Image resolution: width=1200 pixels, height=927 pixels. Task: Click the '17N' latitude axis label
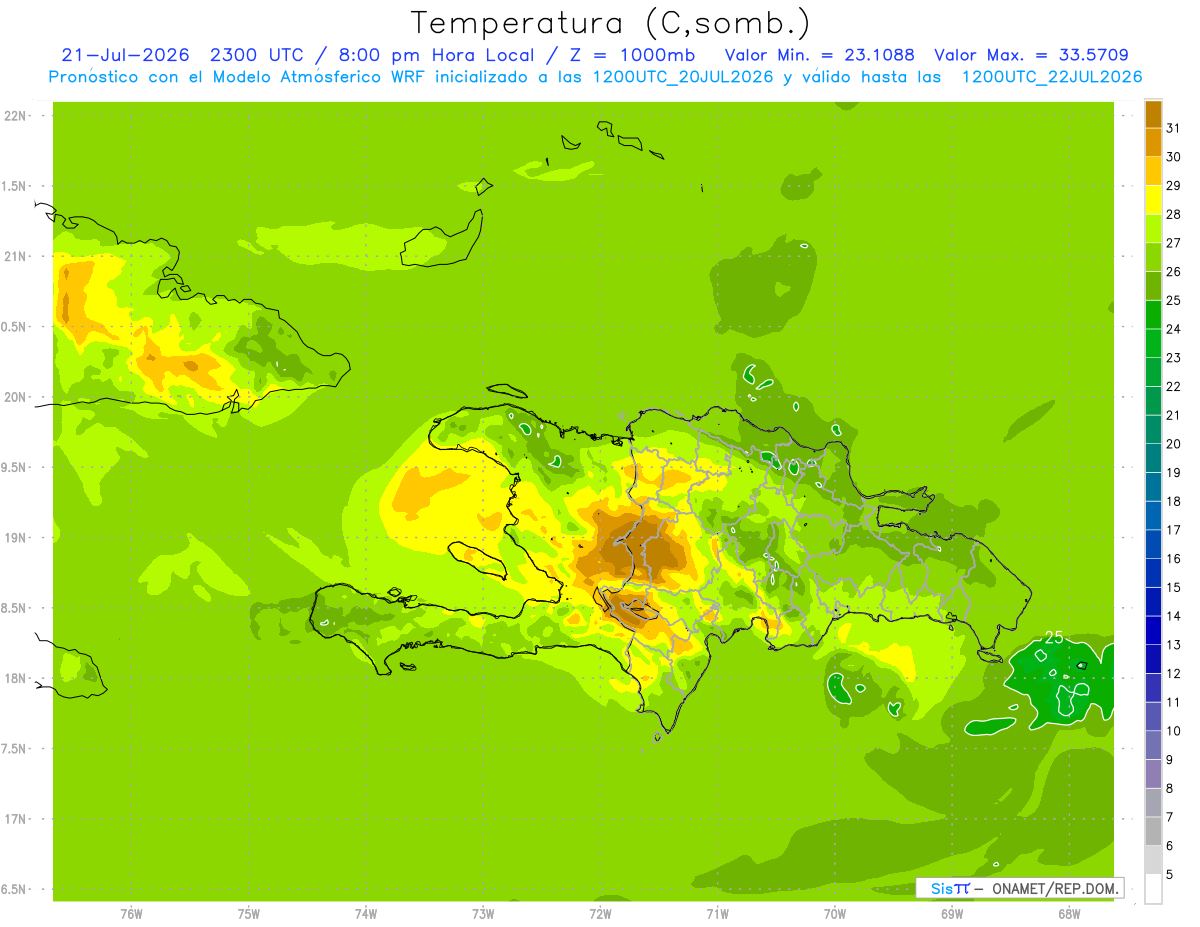click(14, 819)
